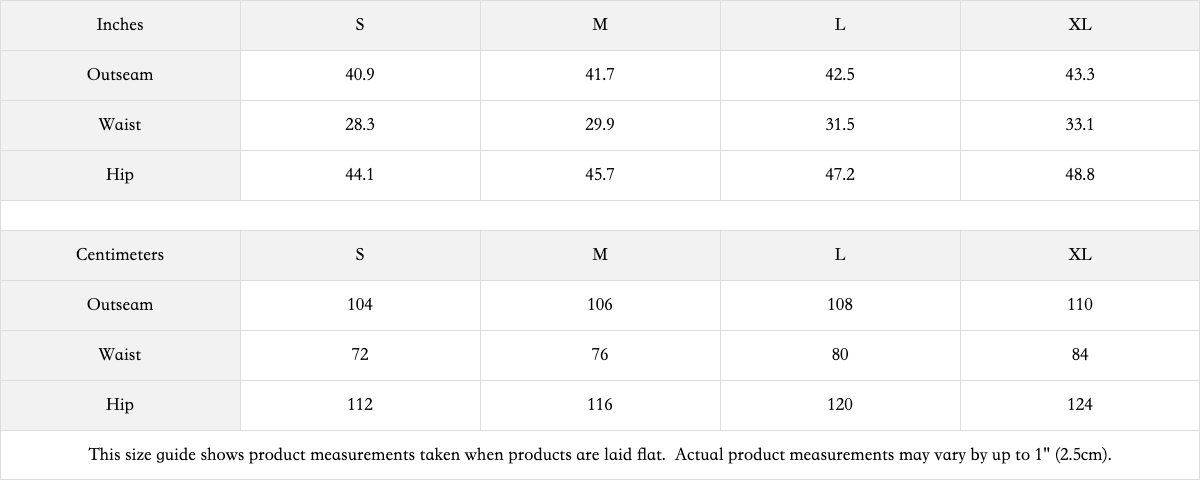Screen dimensions: 1200x480
Task: Click the Centimeters table header cell
Action: click(120, 255)
